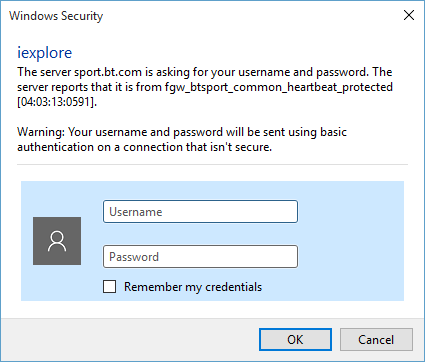Click the [04:03:13:0591] code text
The height and width of the screenshot is (364, 428).
[x=57, y=102]
